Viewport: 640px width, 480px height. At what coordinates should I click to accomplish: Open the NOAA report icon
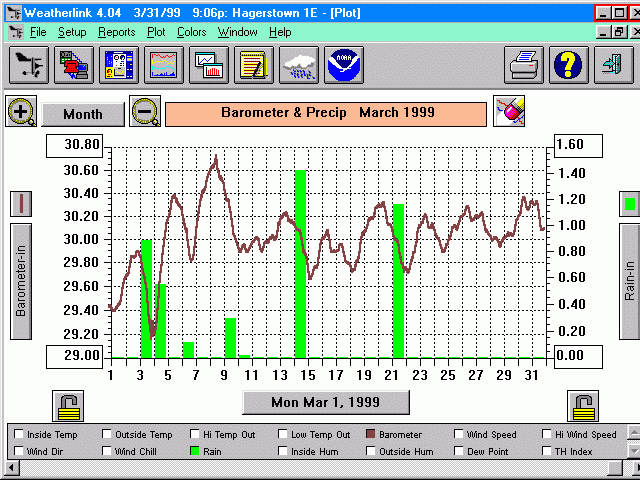(344, 65)
